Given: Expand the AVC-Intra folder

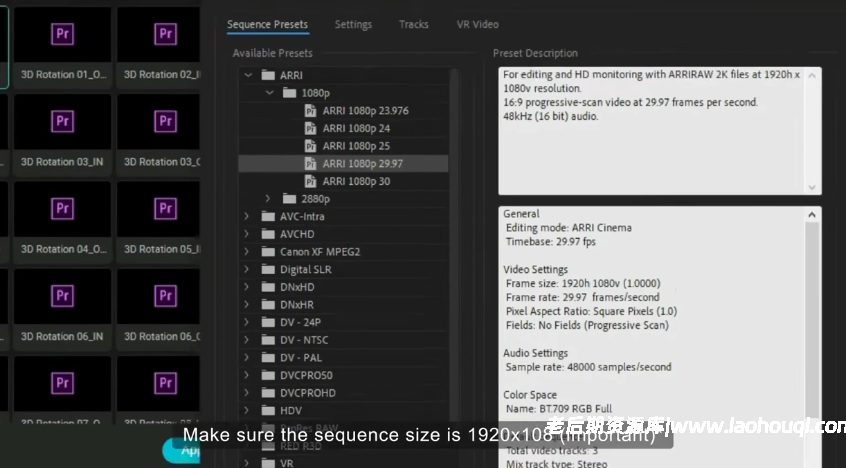Looking at the screenshot, I should tap(247, 216).
